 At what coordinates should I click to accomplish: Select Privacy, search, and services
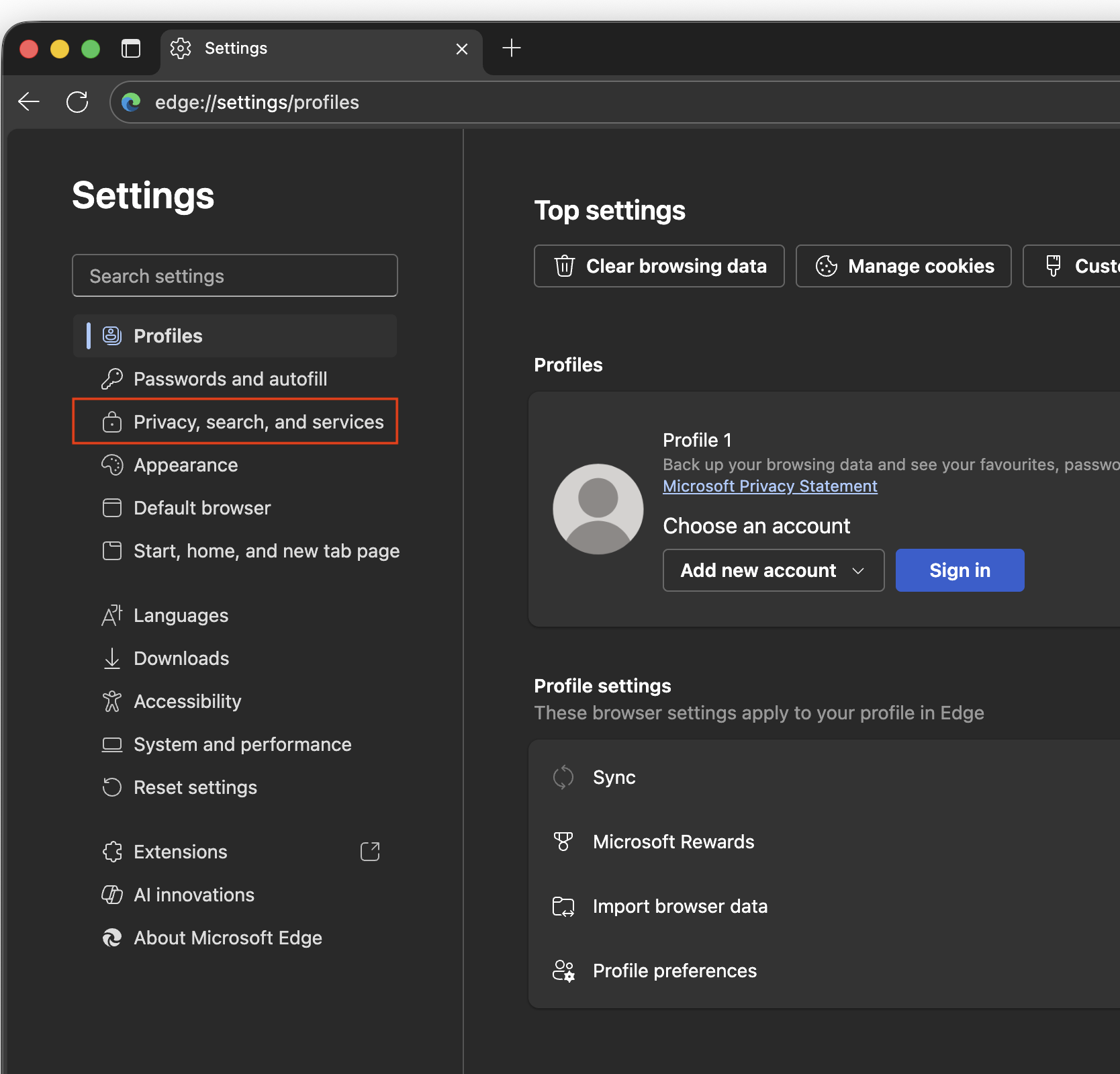[x=234, y=422]
